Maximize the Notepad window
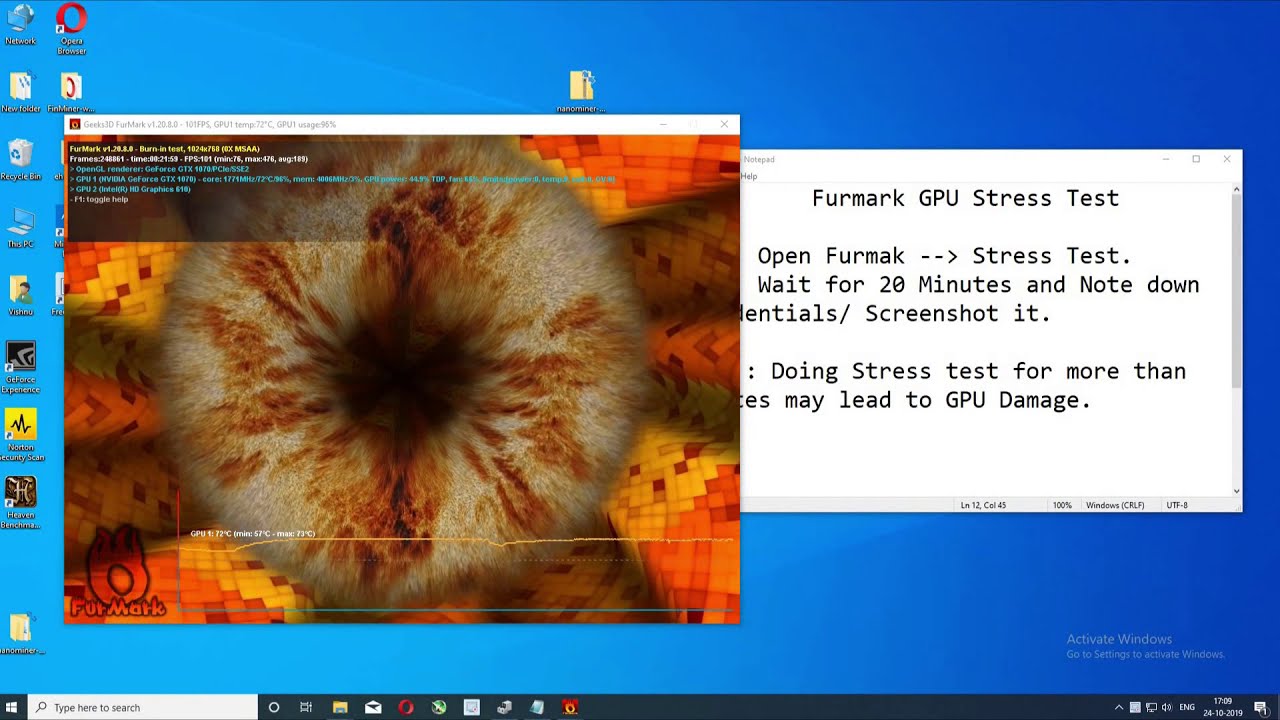The height and width of the screenshot is (720, 1280). 1196,159
